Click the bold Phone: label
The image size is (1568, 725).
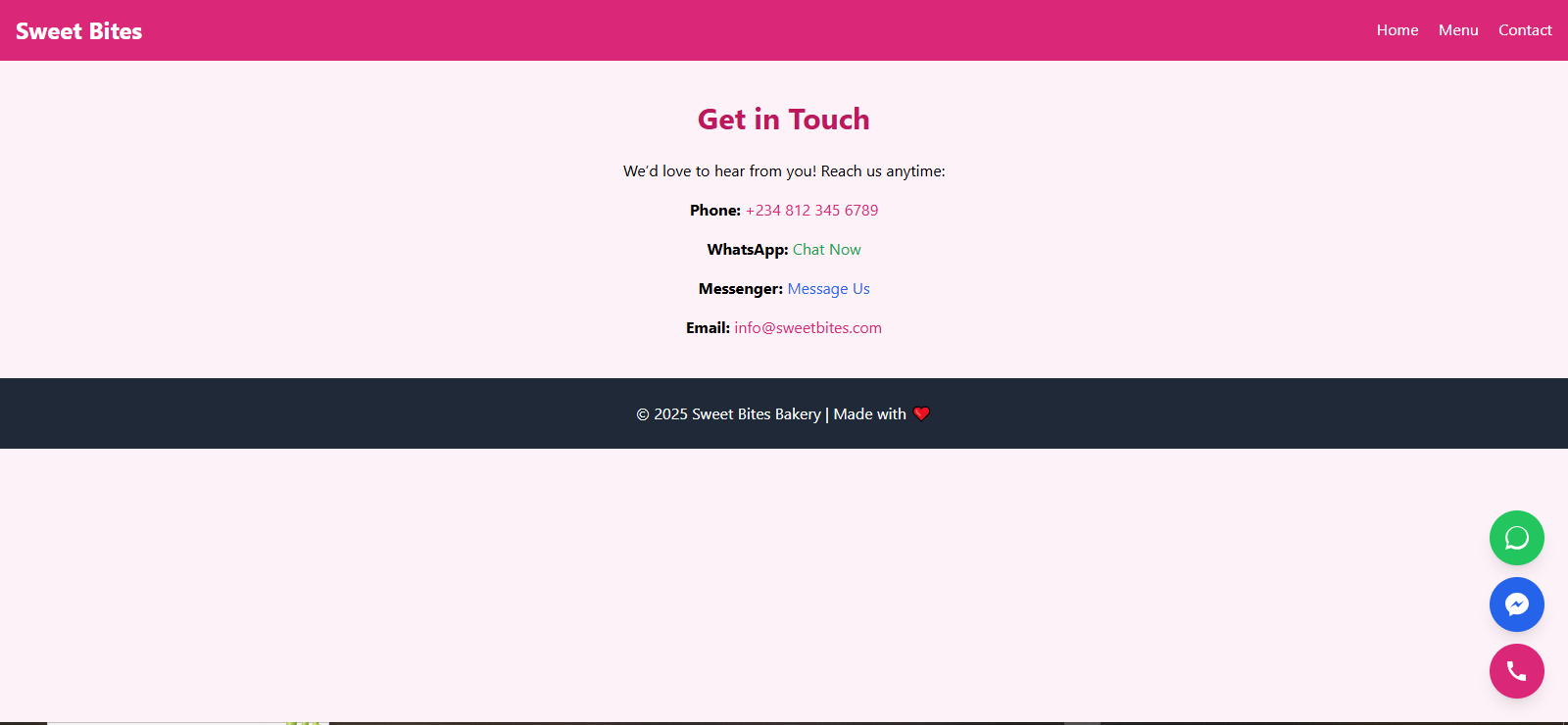[714, 211]
